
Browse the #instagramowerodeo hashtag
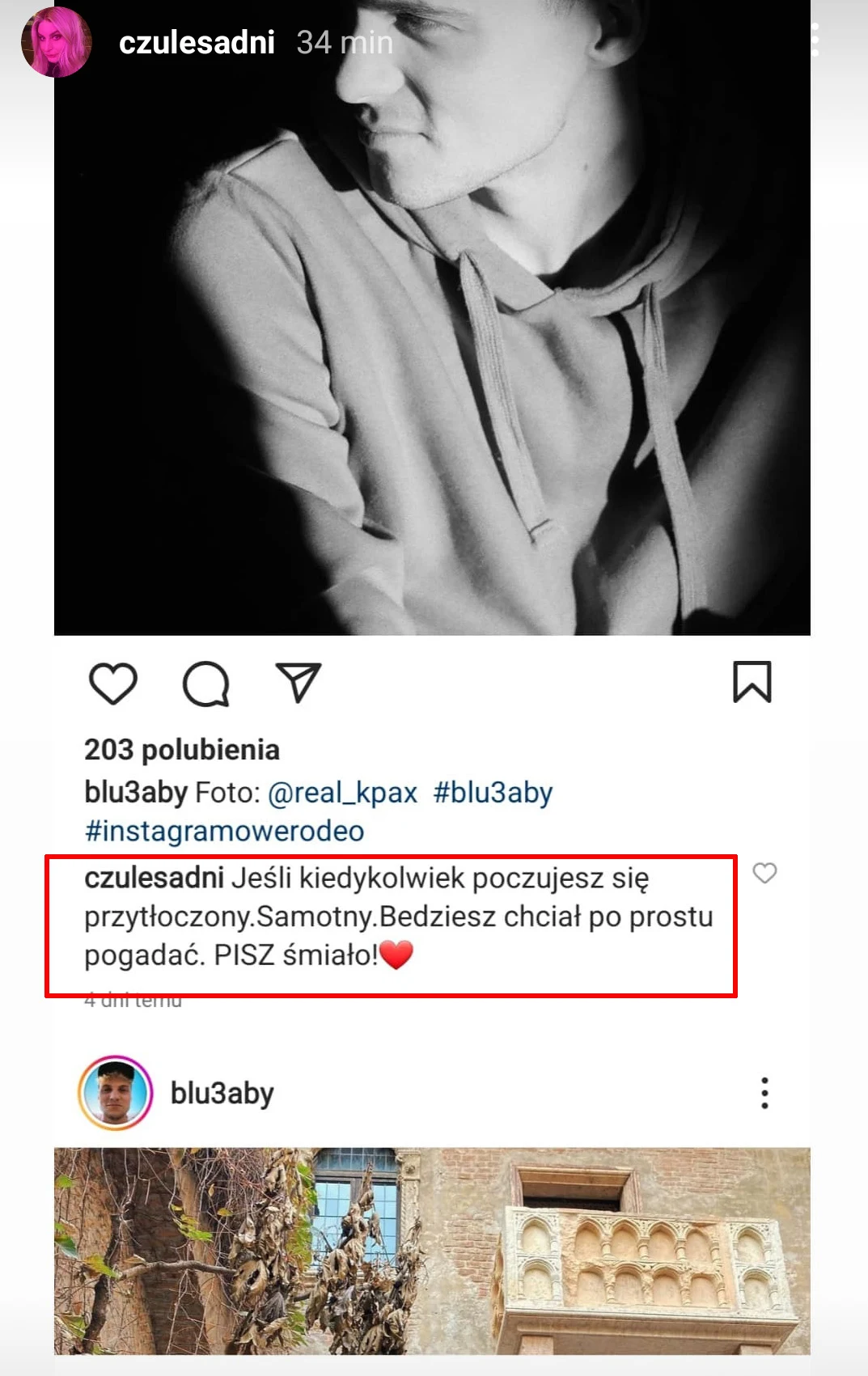(224, 830)
